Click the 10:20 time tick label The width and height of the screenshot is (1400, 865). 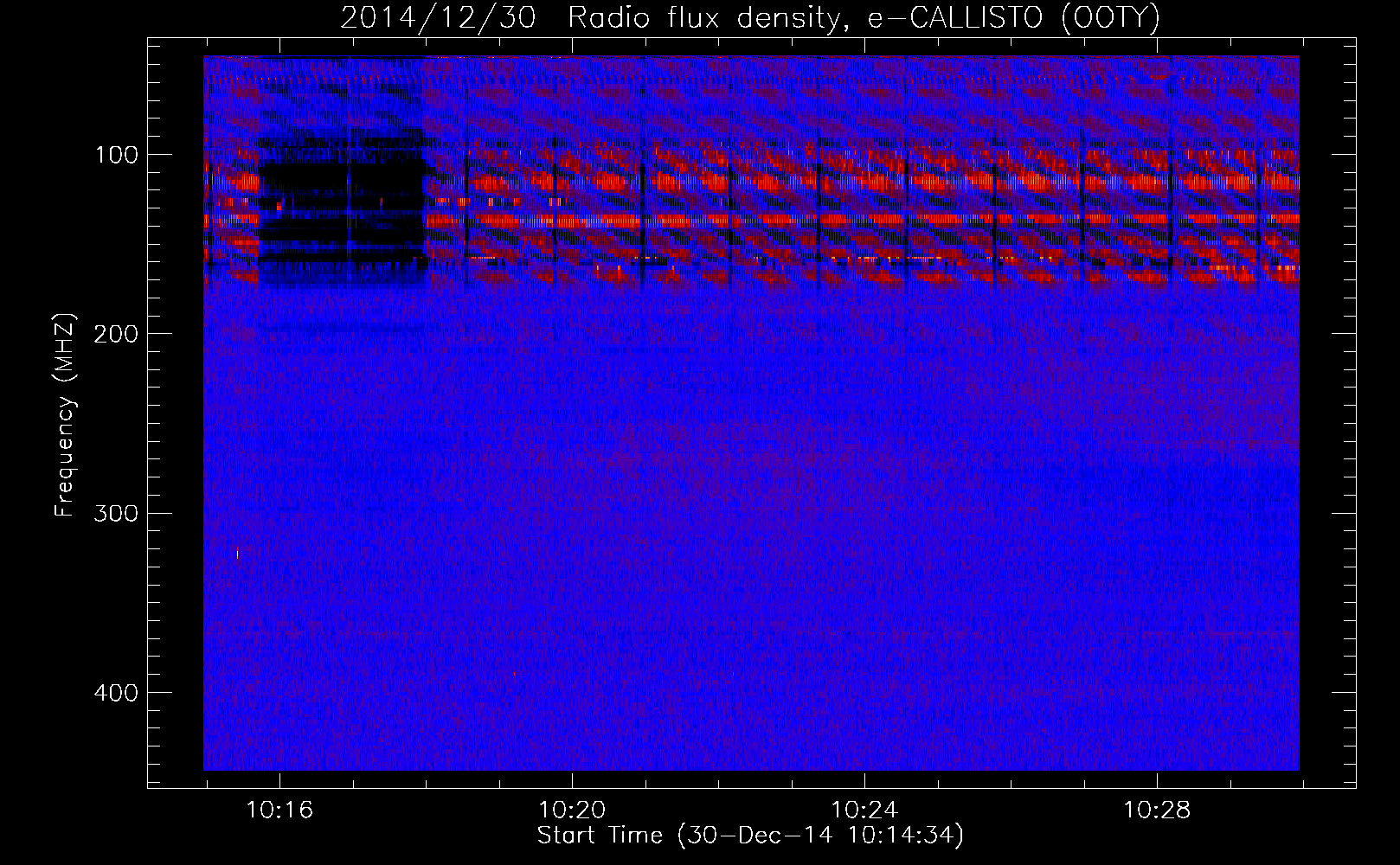click(x=572, y=811)
